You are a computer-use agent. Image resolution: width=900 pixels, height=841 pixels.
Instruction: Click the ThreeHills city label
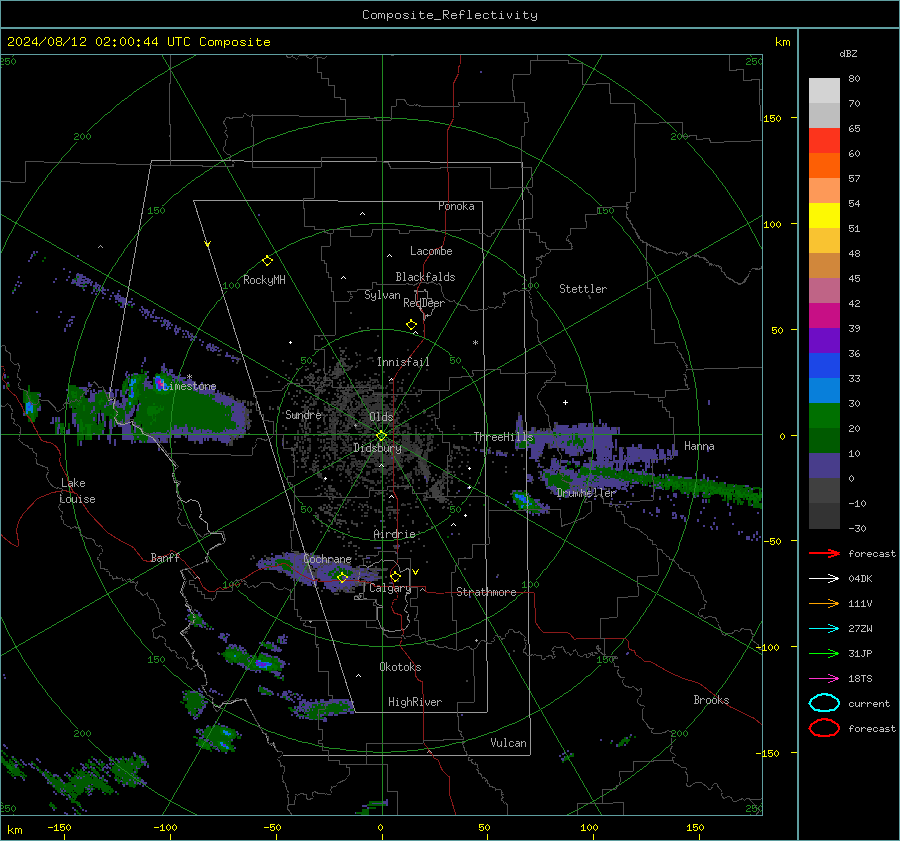(503, 437)
